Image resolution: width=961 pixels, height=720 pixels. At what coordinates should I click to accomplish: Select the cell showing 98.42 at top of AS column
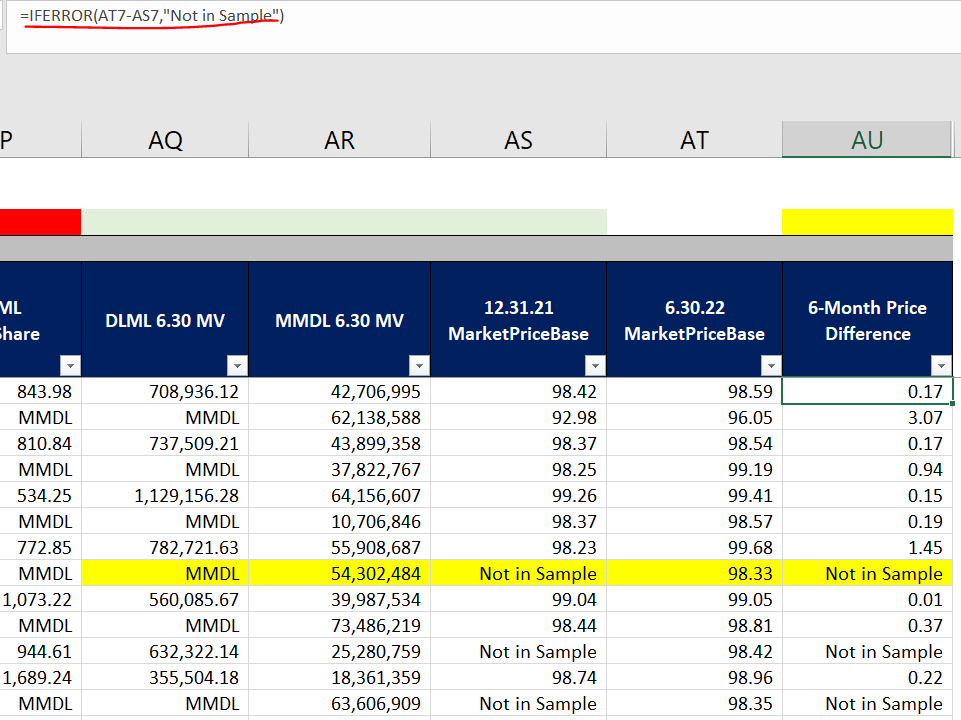(x=518, y=391)
